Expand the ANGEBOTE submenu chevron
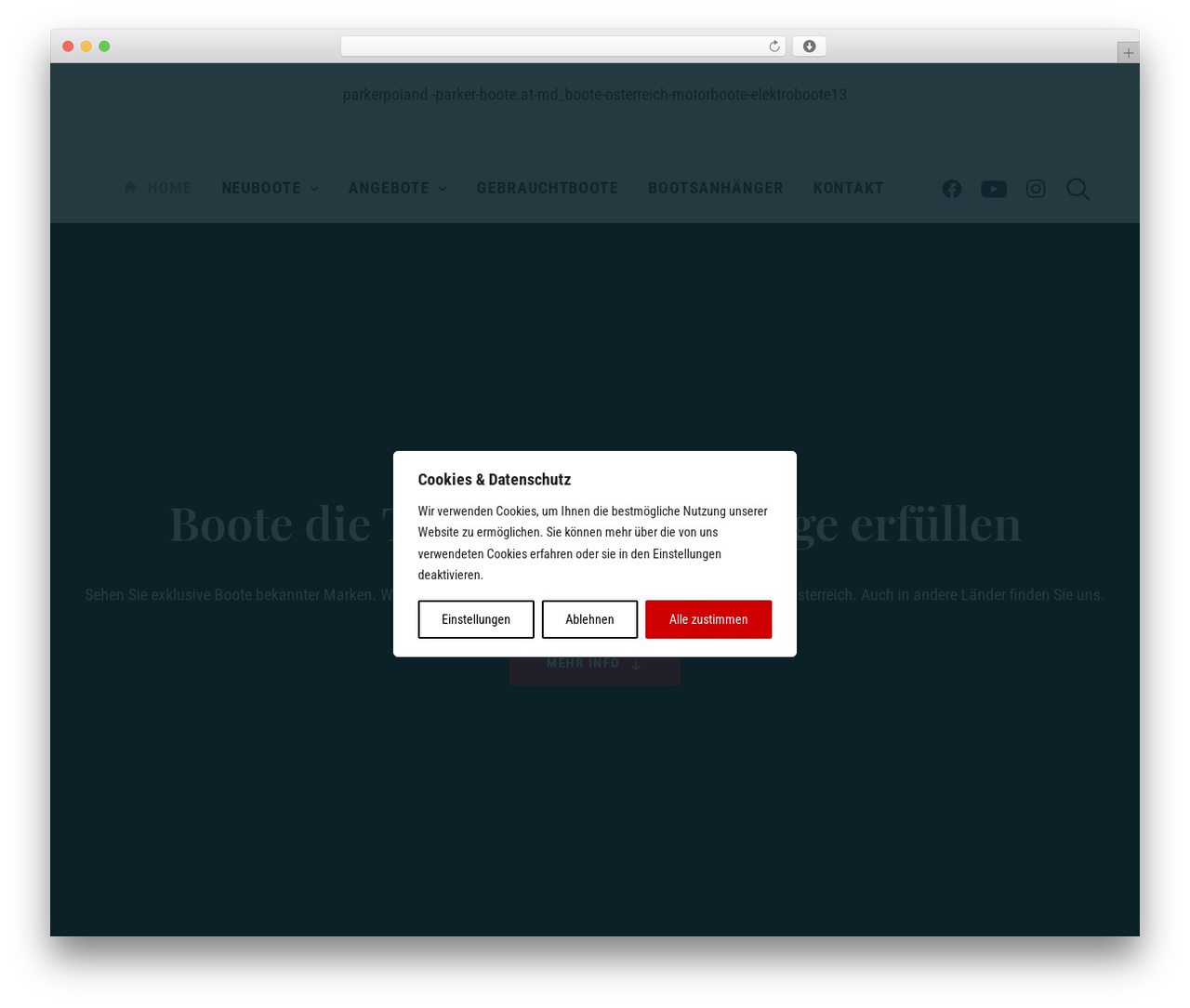This screenshot has width=1190, height=1008. [x=443, y=189]
